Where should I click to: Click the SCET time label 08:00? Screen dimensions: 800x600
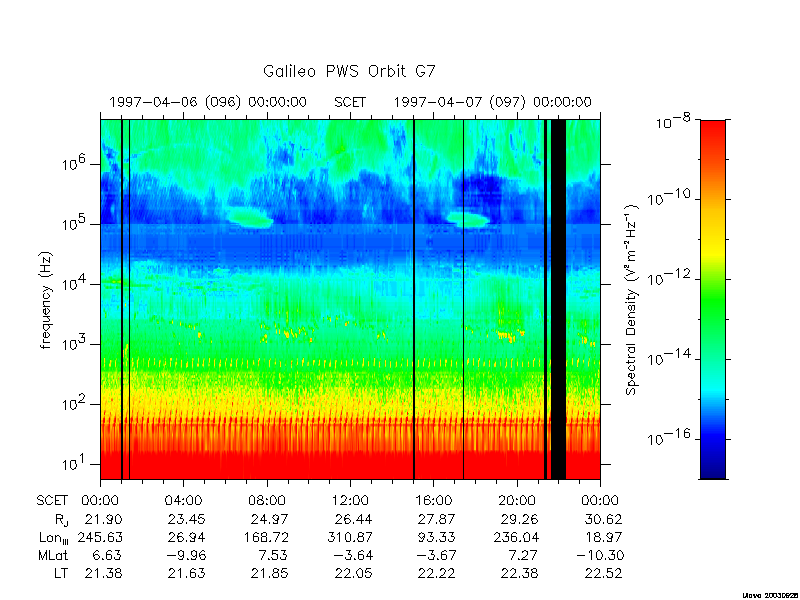click(x=267, y=501)
